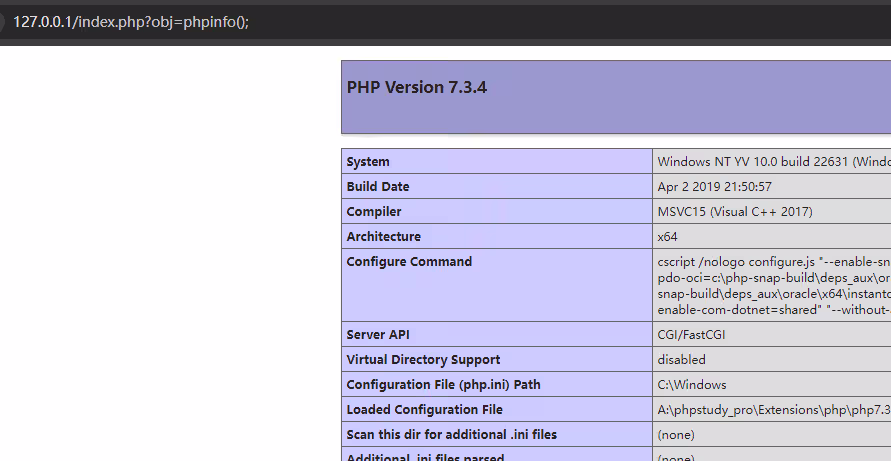Click the Loaded Configuration File label
The height and width of the screenshot is (461, 891).
point(424,410)
